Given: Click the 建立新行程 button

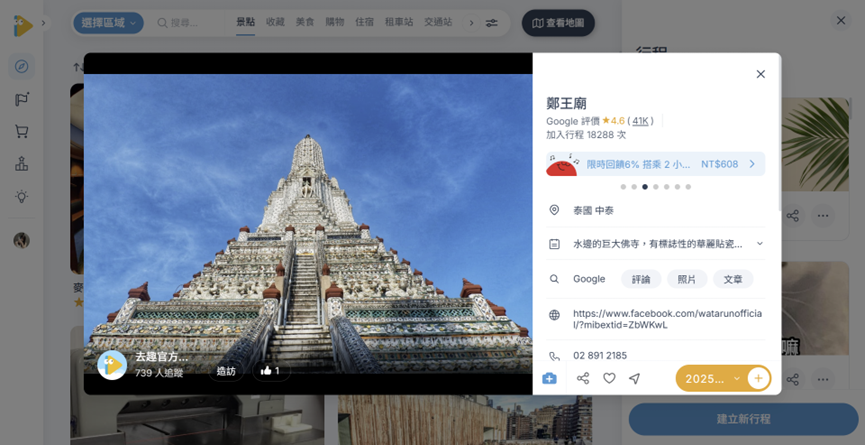Looking at the screenshot, I should [743, 419].
